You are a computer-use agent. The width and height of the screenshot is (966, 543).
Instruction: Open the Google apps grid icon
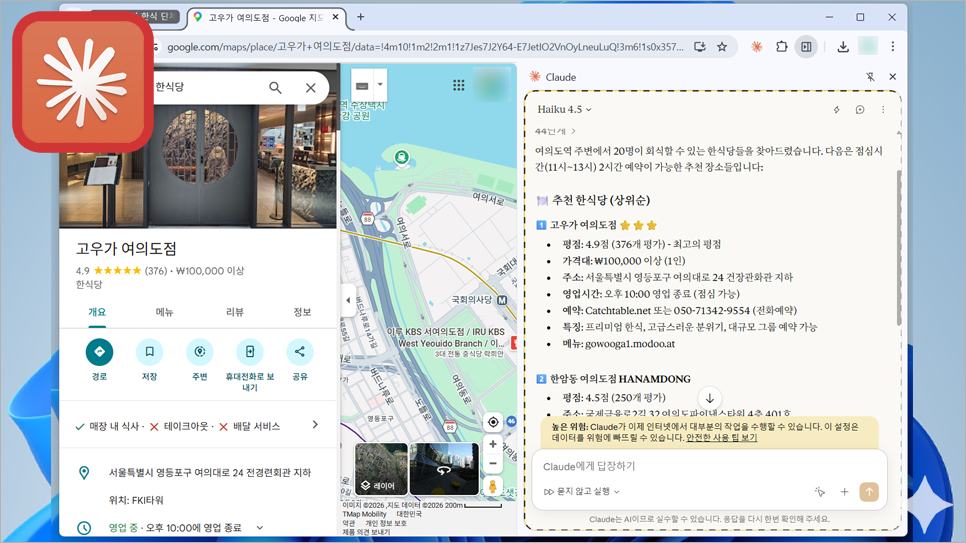458,86
